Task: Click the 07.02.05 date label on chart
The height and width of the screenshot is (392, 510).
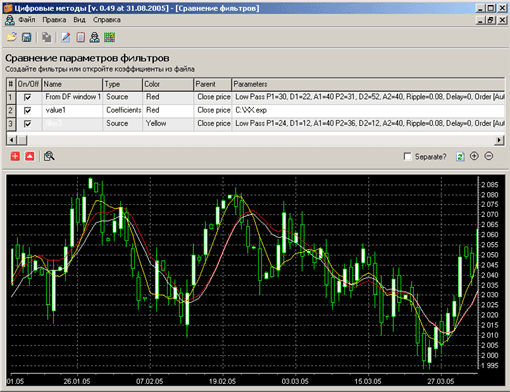Action: tap(149, 381)
